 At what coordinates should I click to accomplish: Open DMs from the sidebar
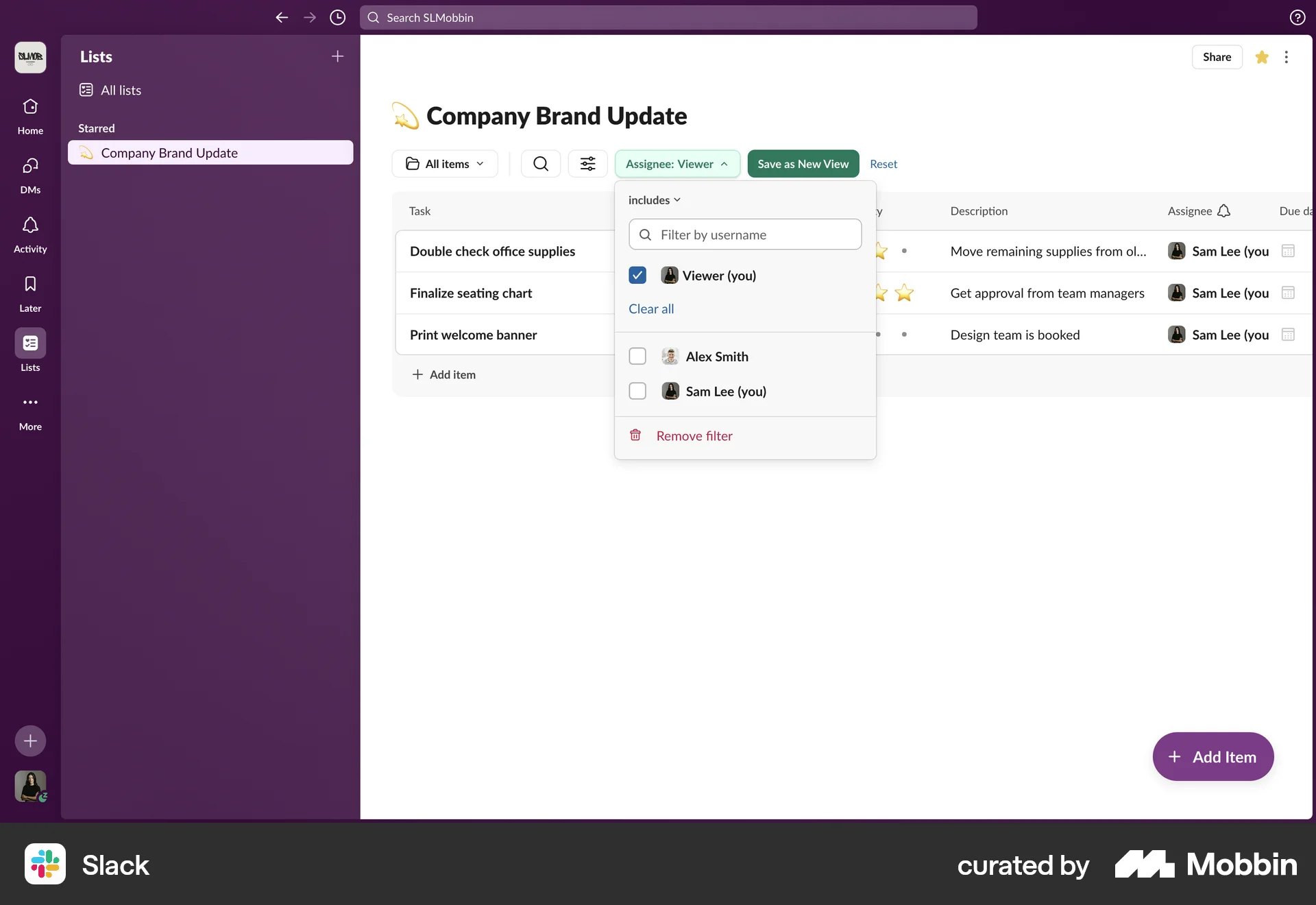coord(29,175)
